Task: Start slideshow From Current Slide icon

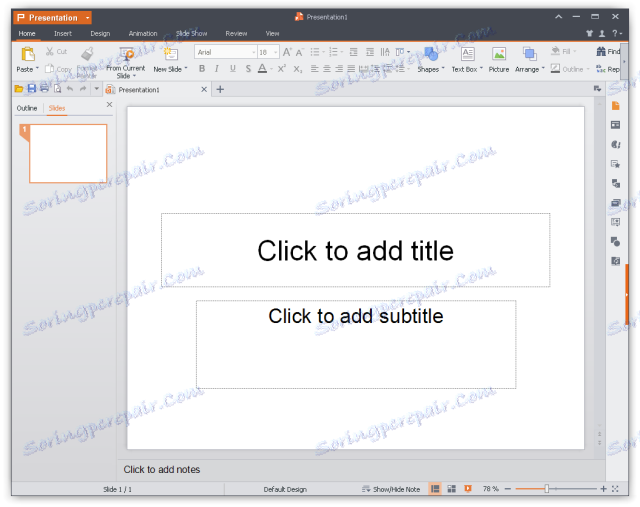Action: [126, 54]
